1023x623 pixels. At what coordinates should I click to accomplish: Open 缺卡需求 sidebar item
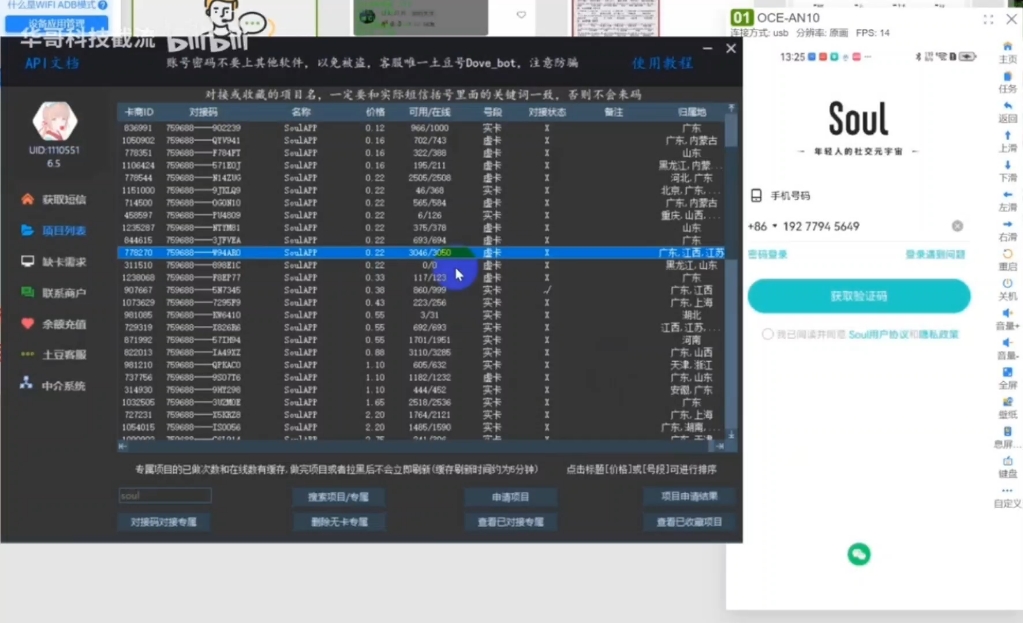[x=53, y=262]
